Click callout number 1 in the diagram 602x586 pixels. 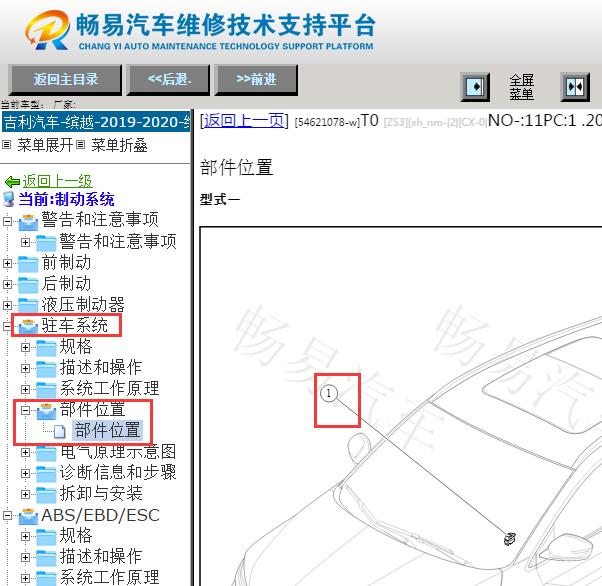[x=328, y=393]
